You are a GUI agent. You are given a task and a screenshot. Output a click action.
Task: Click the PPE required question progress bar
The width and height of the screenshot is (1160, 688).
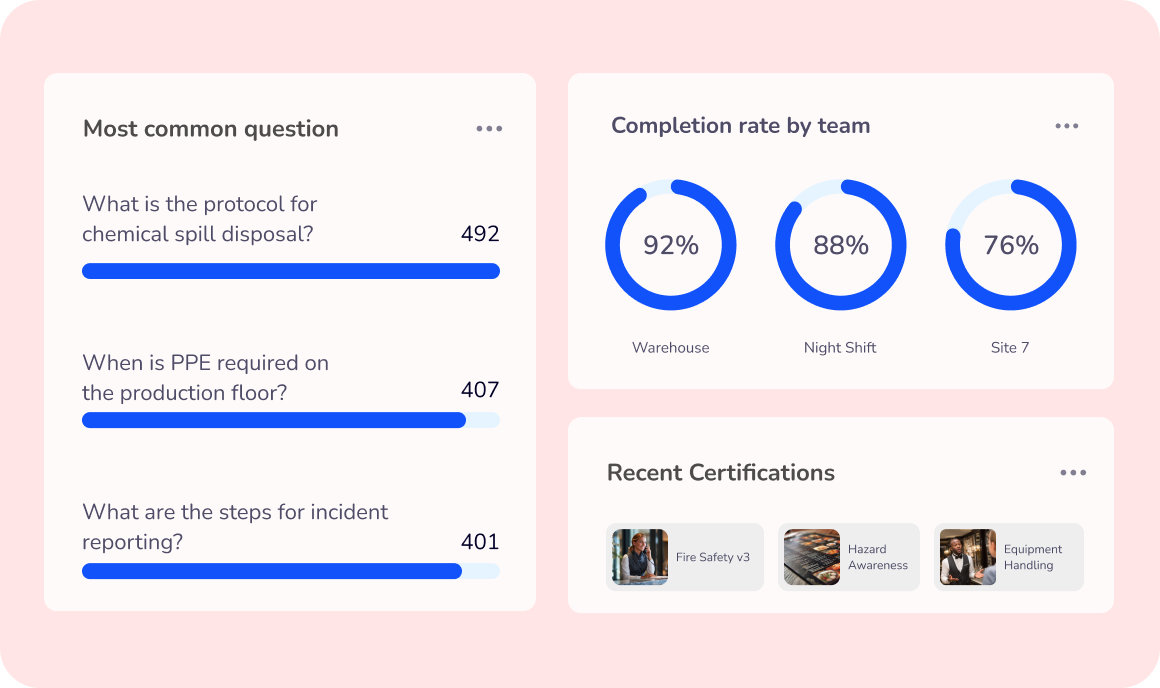(291, 420)
